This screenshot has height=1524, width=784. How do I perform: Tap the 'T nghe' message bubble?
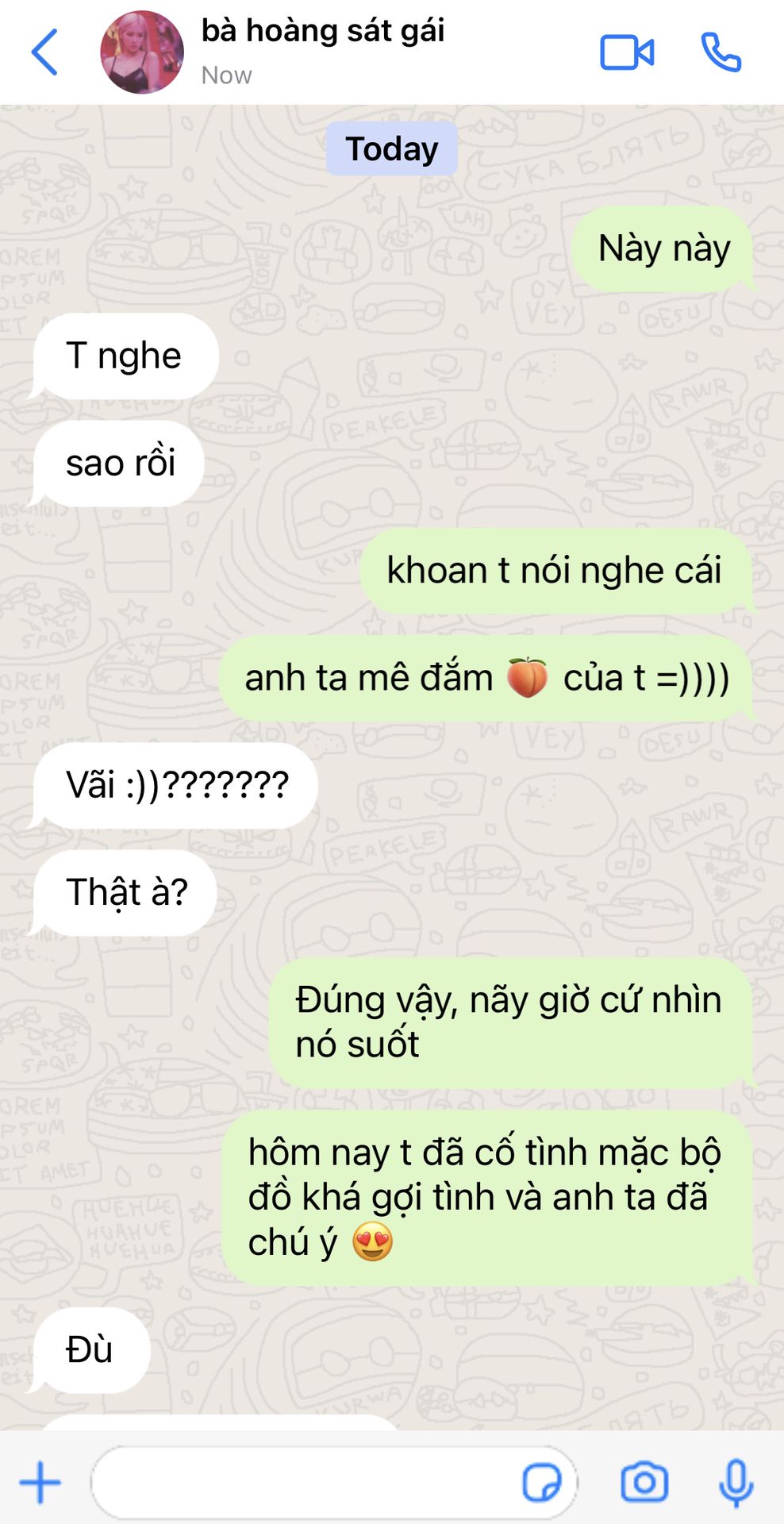pyautogui.click(x=124, y=356)
